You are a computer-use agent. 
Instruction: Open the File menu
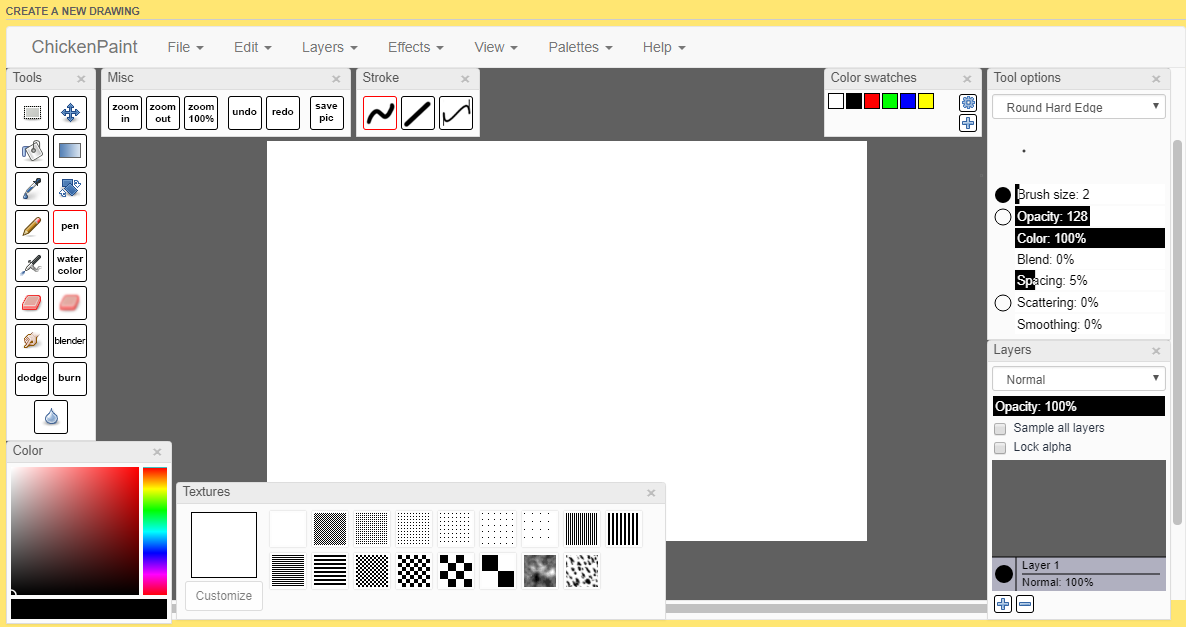[x=185, y=47]
